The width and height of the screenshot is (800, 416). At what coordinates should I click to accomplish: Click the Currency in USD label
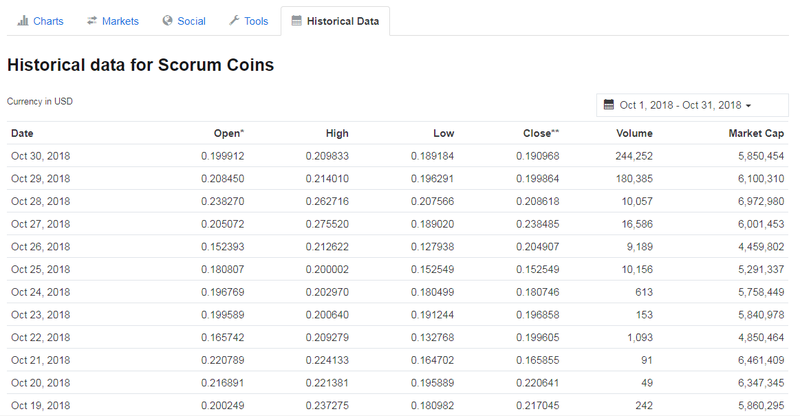[x=40, y=101]
